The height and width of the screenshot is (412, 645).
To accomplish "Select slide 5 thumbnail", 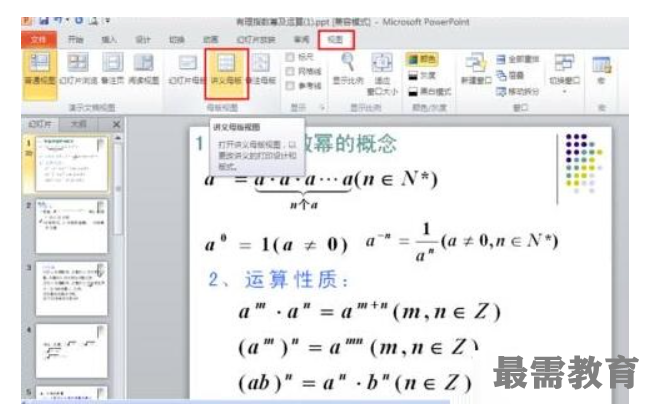I will pyautogui.click(x=72, y=392).
